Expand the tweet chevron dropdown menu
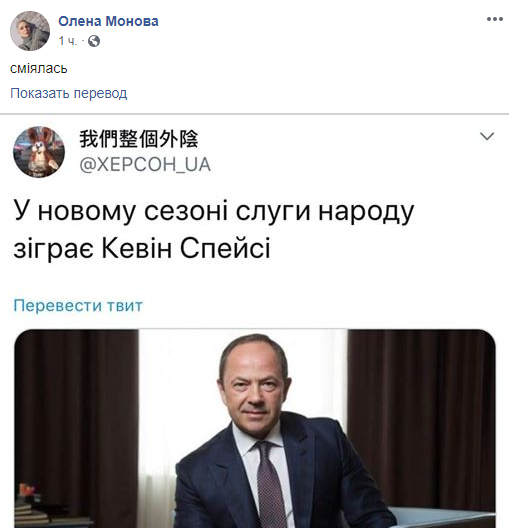This screenshot has height=528, width=509. [x=487, y=136]
